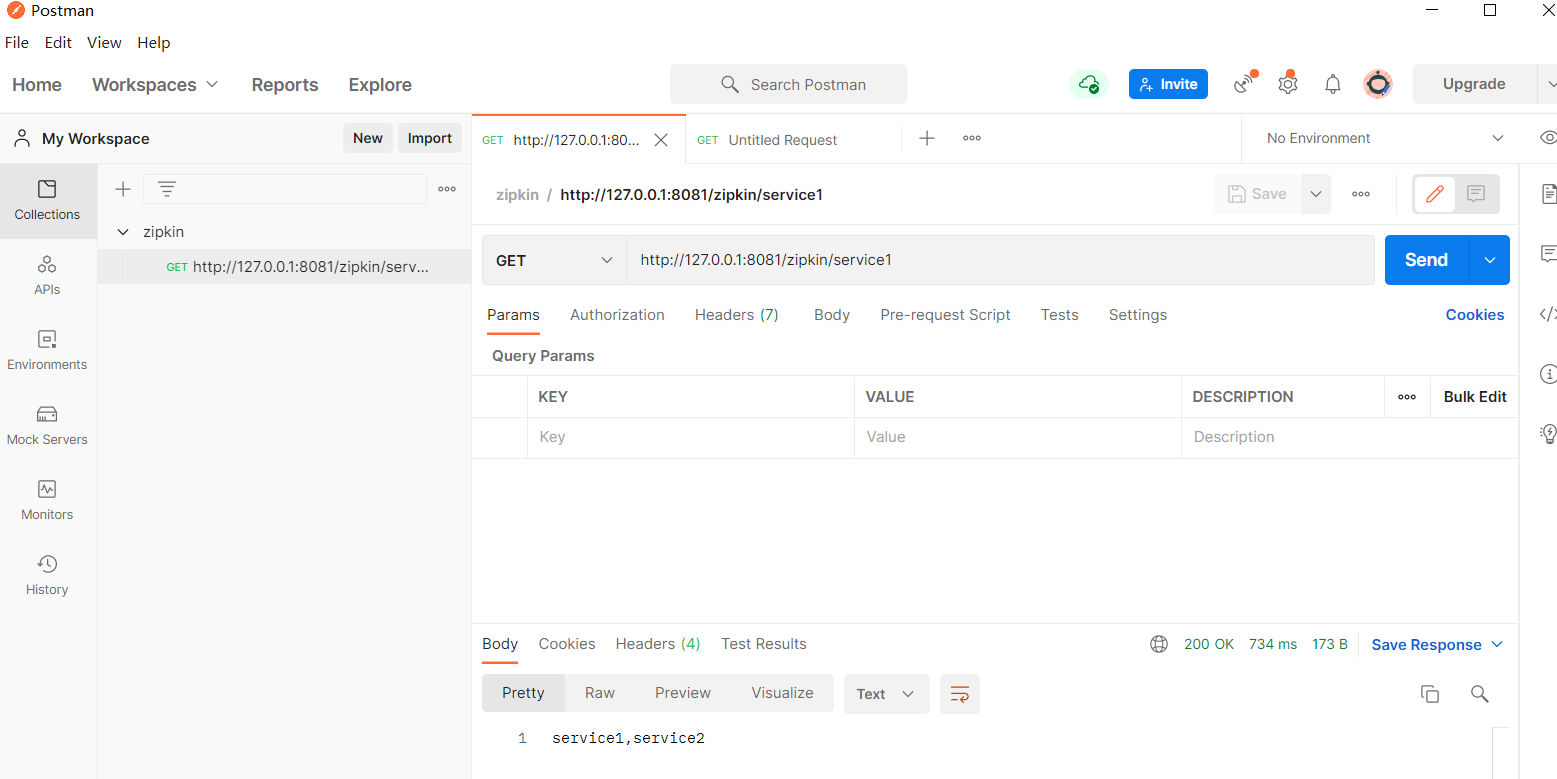Open the documentation icon in right sidebar
The image size is (1557, 779).
pyautogui.click(x=1548, y=193)
